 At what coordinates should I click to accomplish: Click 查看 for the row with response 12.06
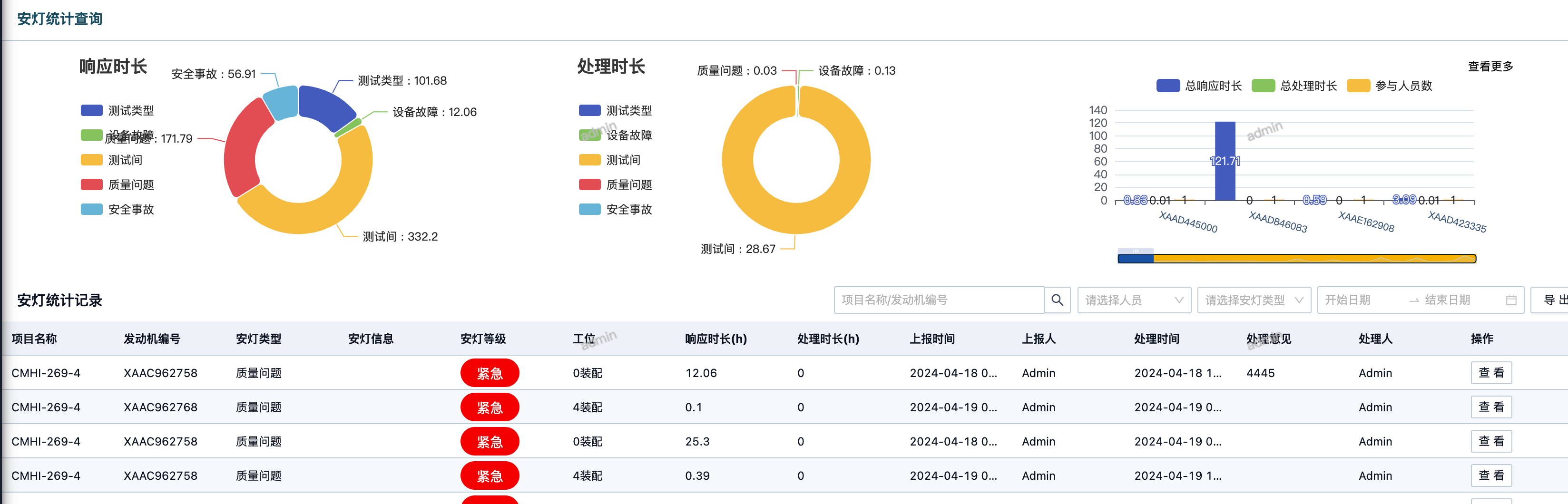point(1491,372)
